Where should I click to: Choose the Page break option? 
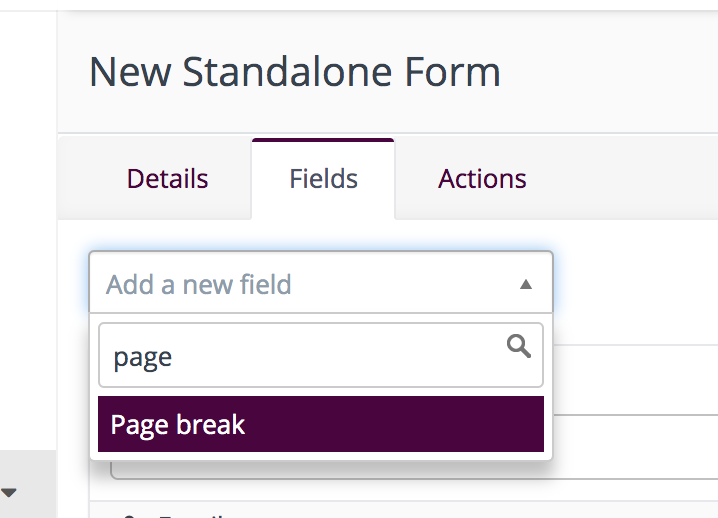coord(321,424)
